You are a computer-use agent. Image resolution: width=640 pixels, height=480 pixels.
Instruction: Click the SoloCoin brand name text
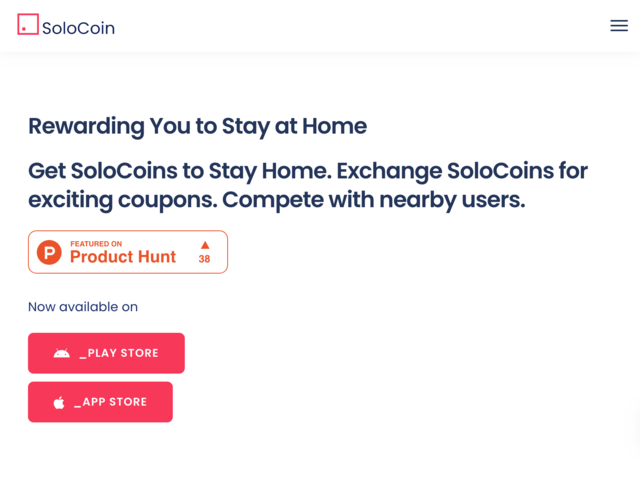[x=78, y=28]
